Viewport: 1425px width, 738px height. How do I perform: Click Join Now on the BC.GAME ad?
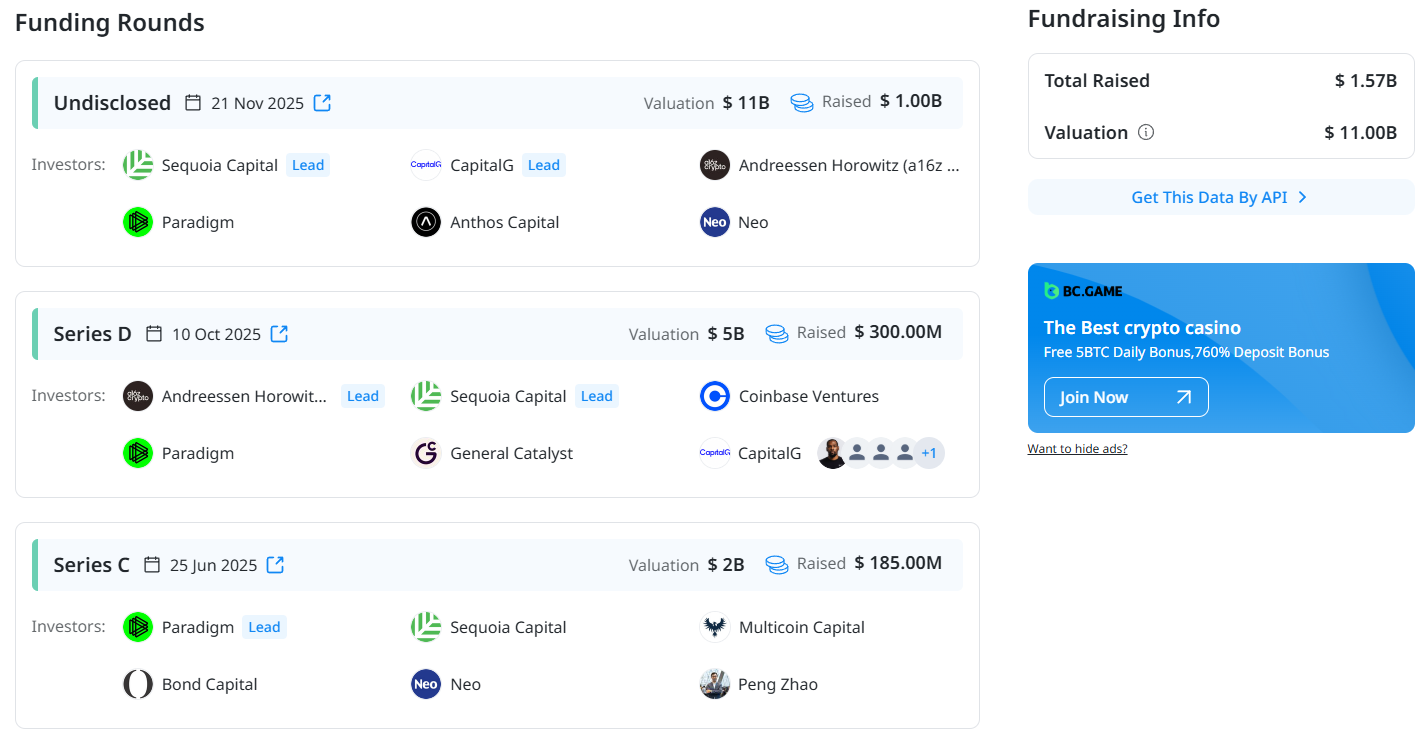click(x=1125, y=397)
